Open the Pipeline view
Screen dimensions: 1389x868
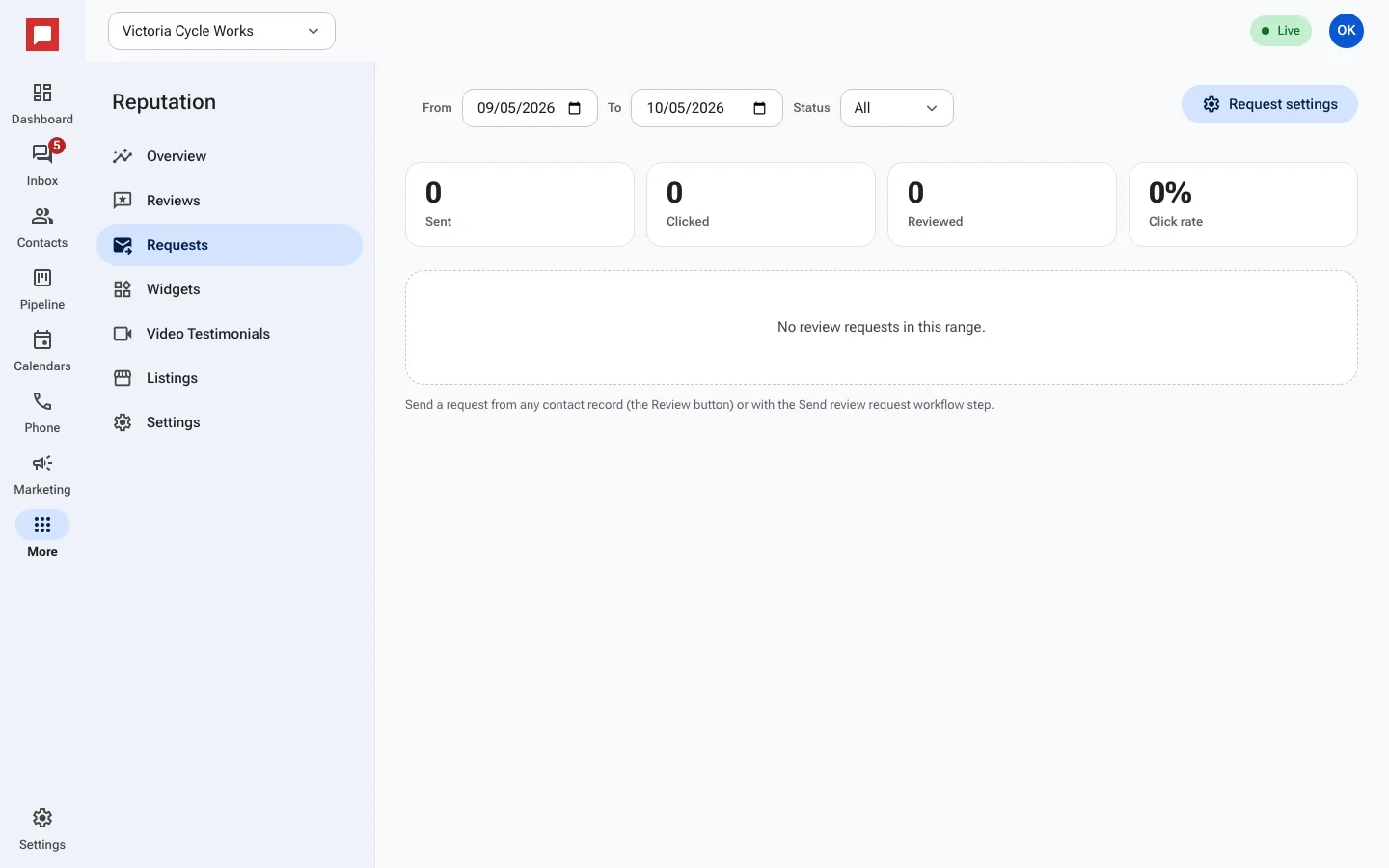42,289
